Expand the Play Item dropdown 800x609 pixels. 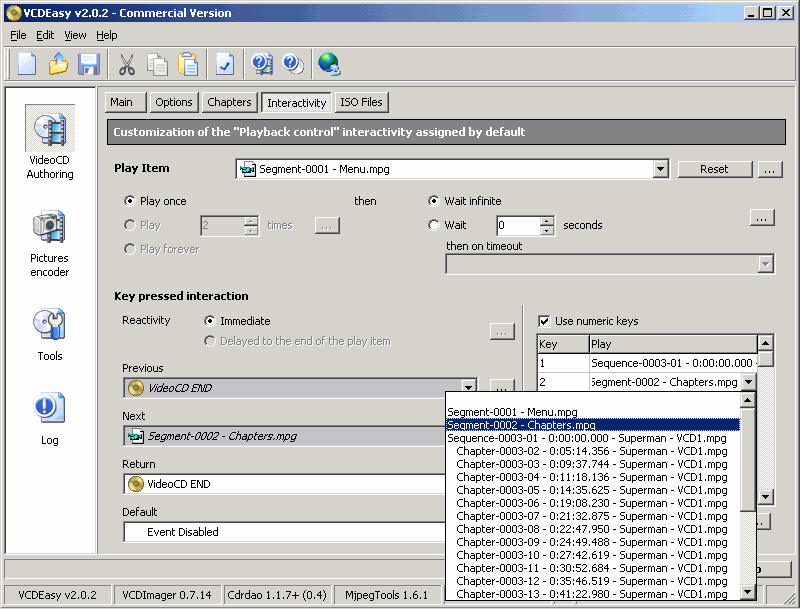coord(660,169)
